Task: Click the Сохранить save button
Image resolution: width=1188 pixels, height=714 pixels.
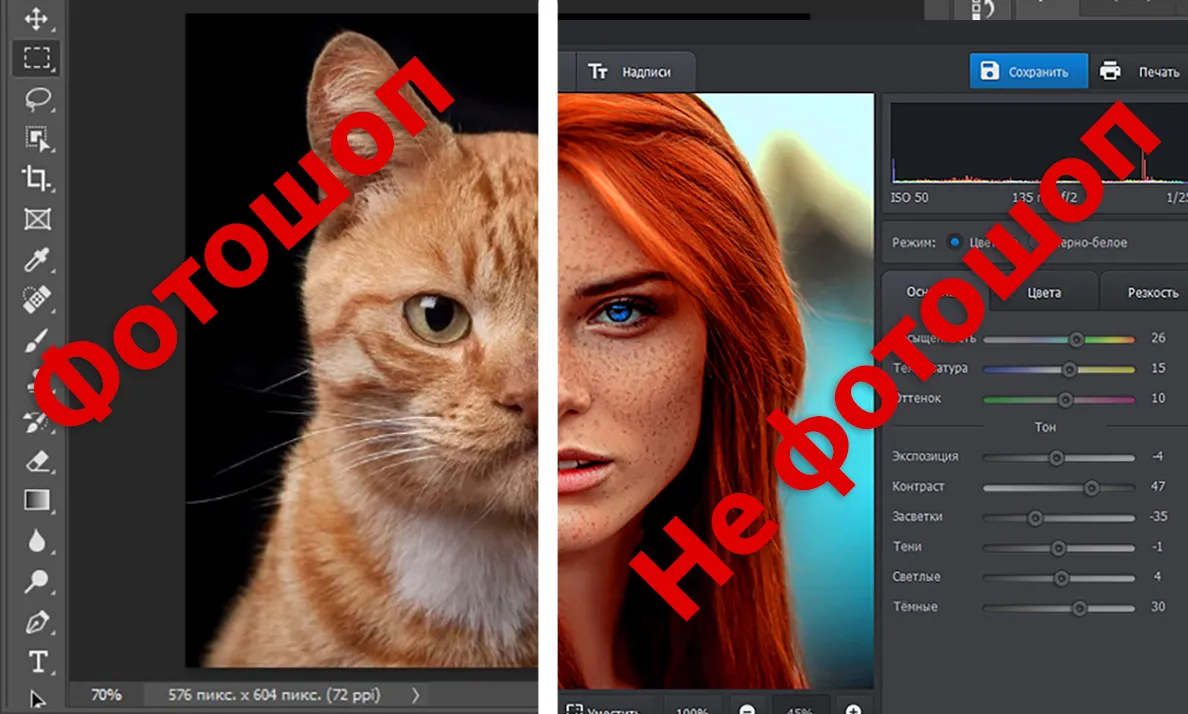Action: coord(1028,71)
